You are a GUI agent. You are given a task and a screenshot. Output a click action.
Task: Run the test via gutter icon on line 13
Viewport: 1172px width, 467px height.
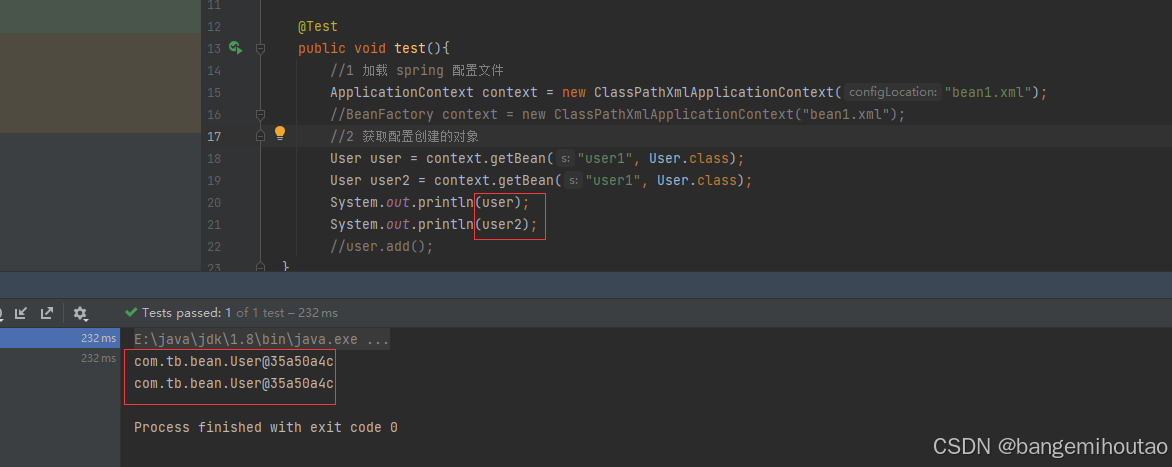point(235,48)
